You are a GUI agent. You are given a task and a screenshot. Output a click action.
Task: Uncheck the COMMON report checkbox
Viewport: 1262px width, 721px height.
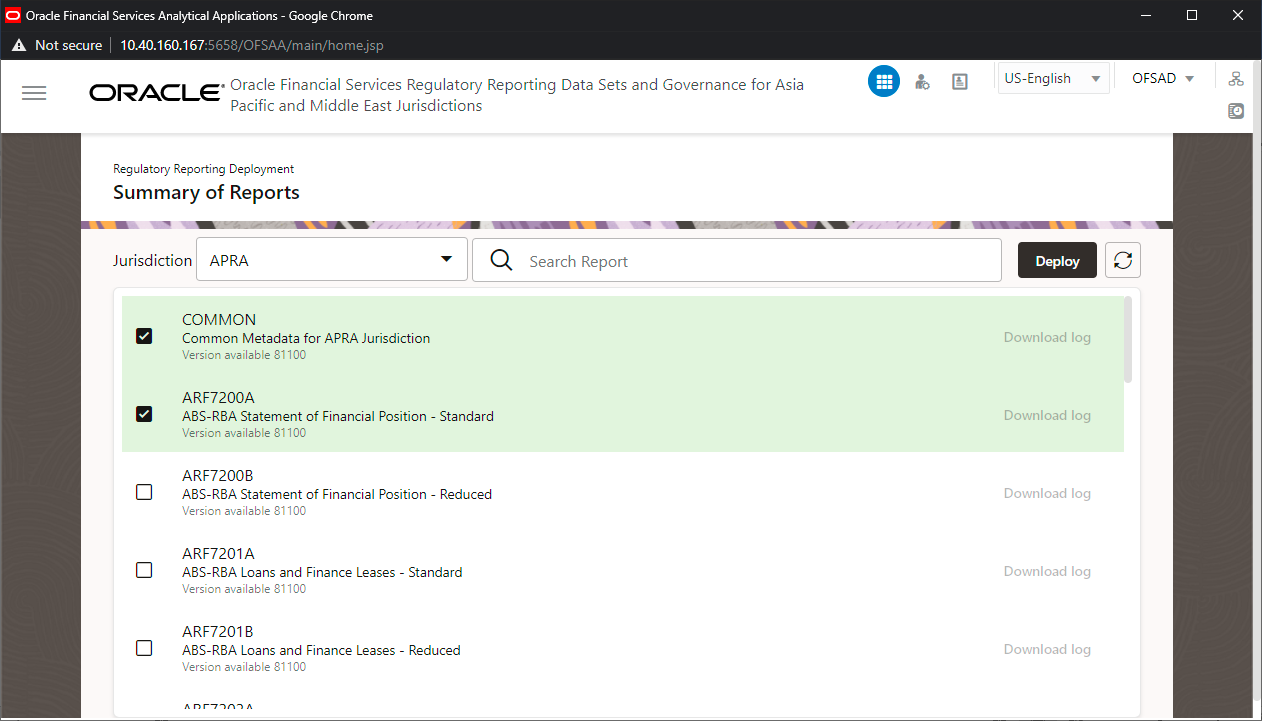[144, 336]
